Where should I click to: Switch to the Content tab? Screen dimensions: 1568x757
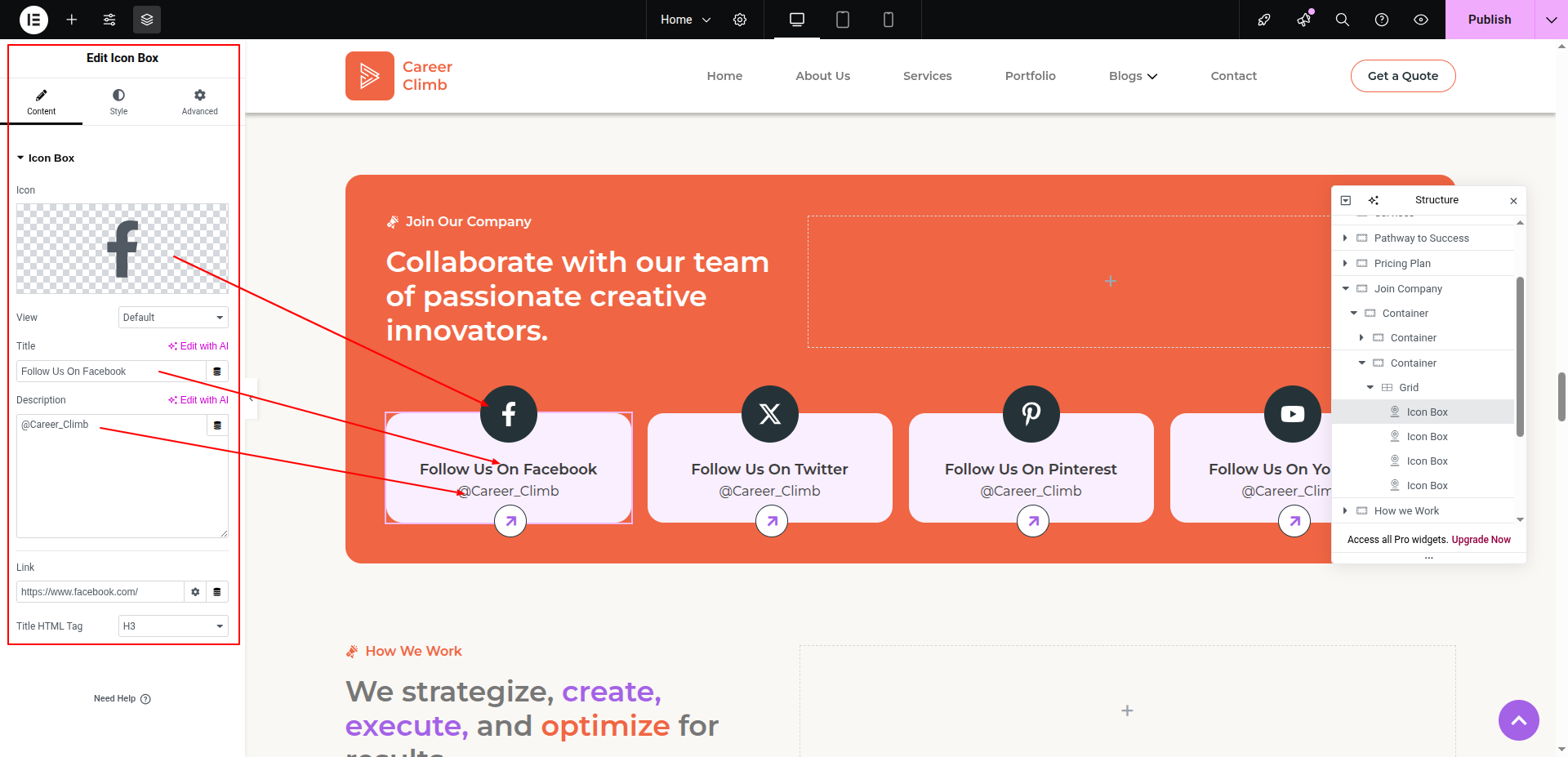click(41, 102)
